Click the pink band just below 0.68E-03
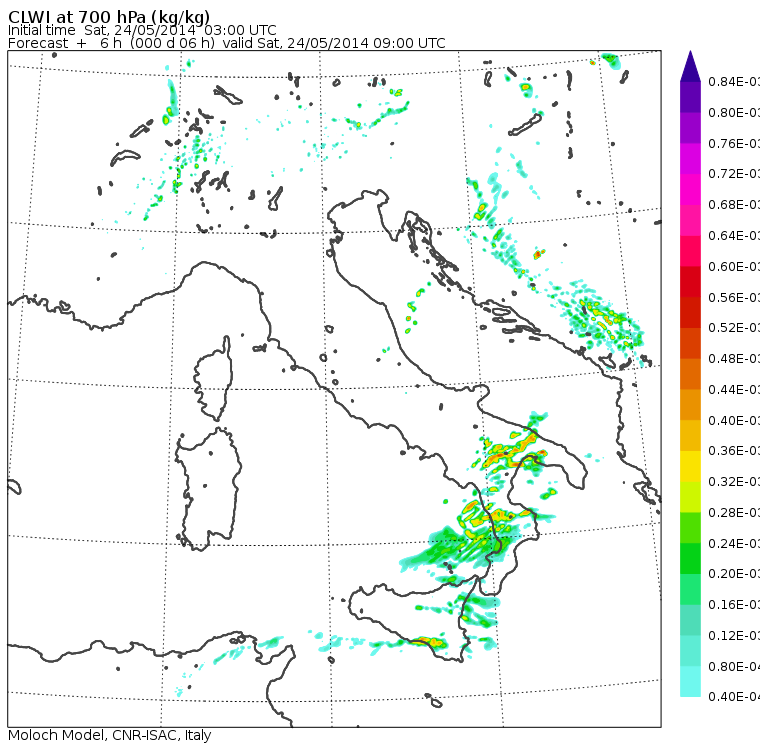The width and height of the screenshot is (760, 749). coord(690,220)
